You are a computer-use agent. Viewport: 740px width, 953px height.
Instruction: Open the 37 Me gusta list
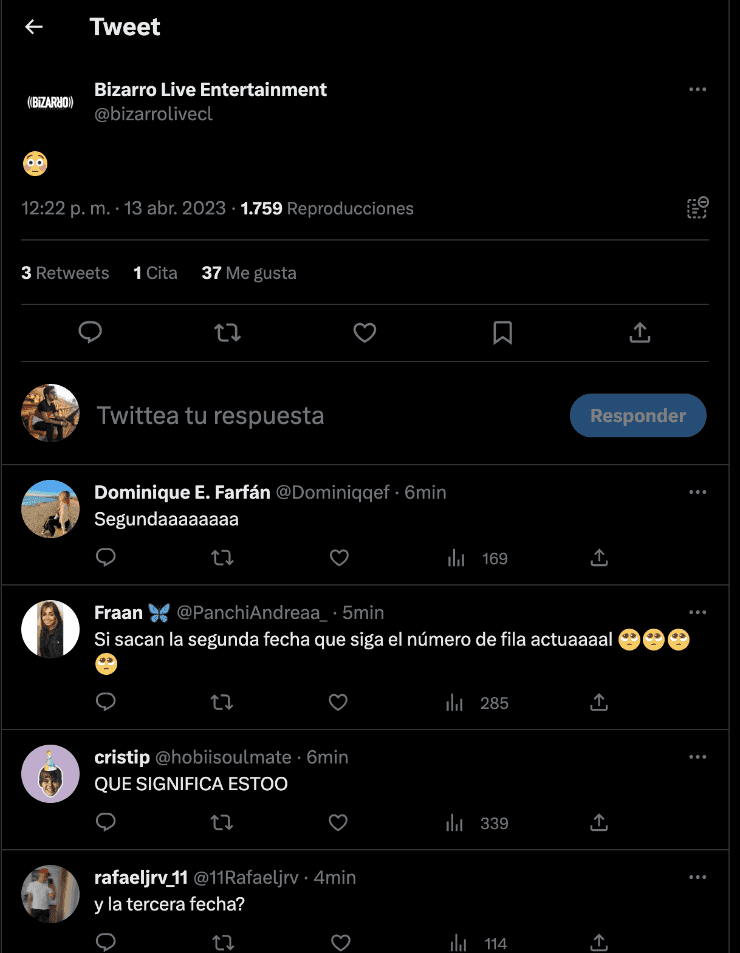[249, 273]
